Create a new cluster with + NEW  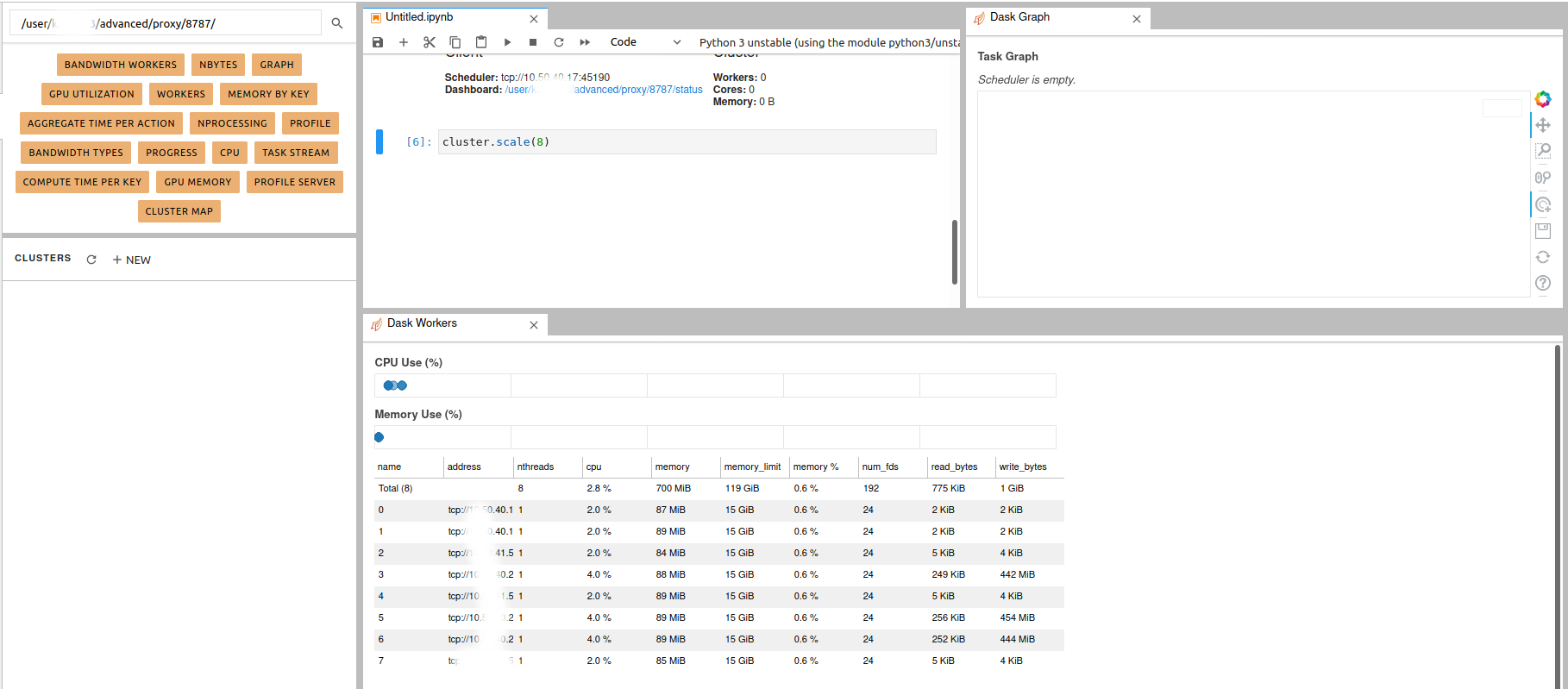[132, 260]
